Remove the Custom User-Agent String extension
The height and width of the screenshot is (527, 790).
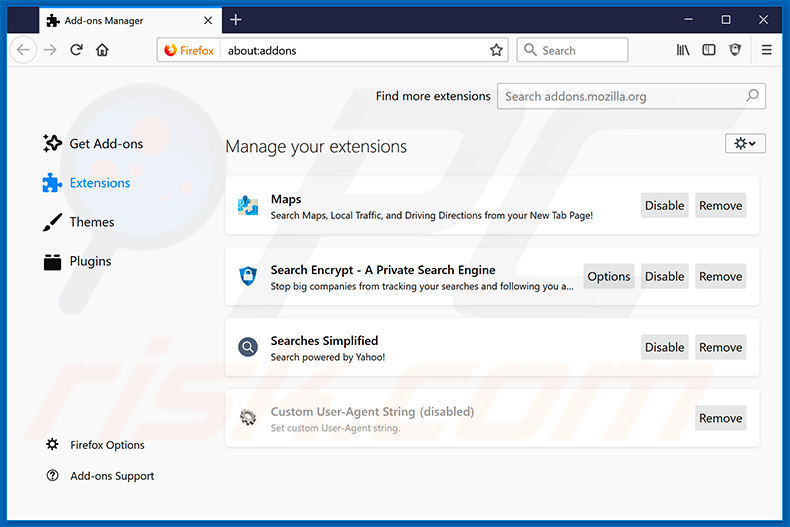[720, 418]
